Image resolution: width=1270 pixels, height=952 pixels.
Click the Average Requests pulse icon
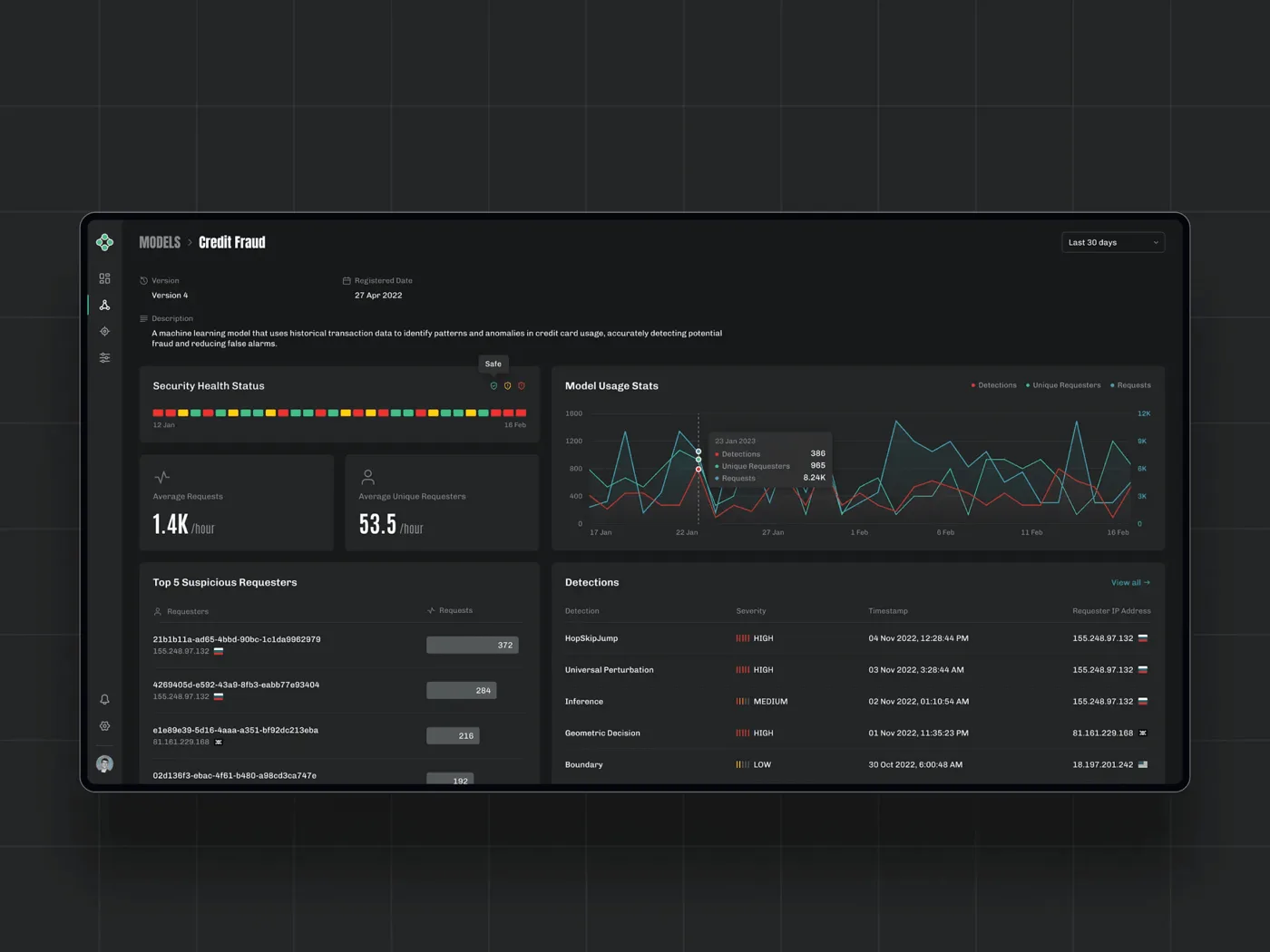pyautogui.click(x=162, y=477)
